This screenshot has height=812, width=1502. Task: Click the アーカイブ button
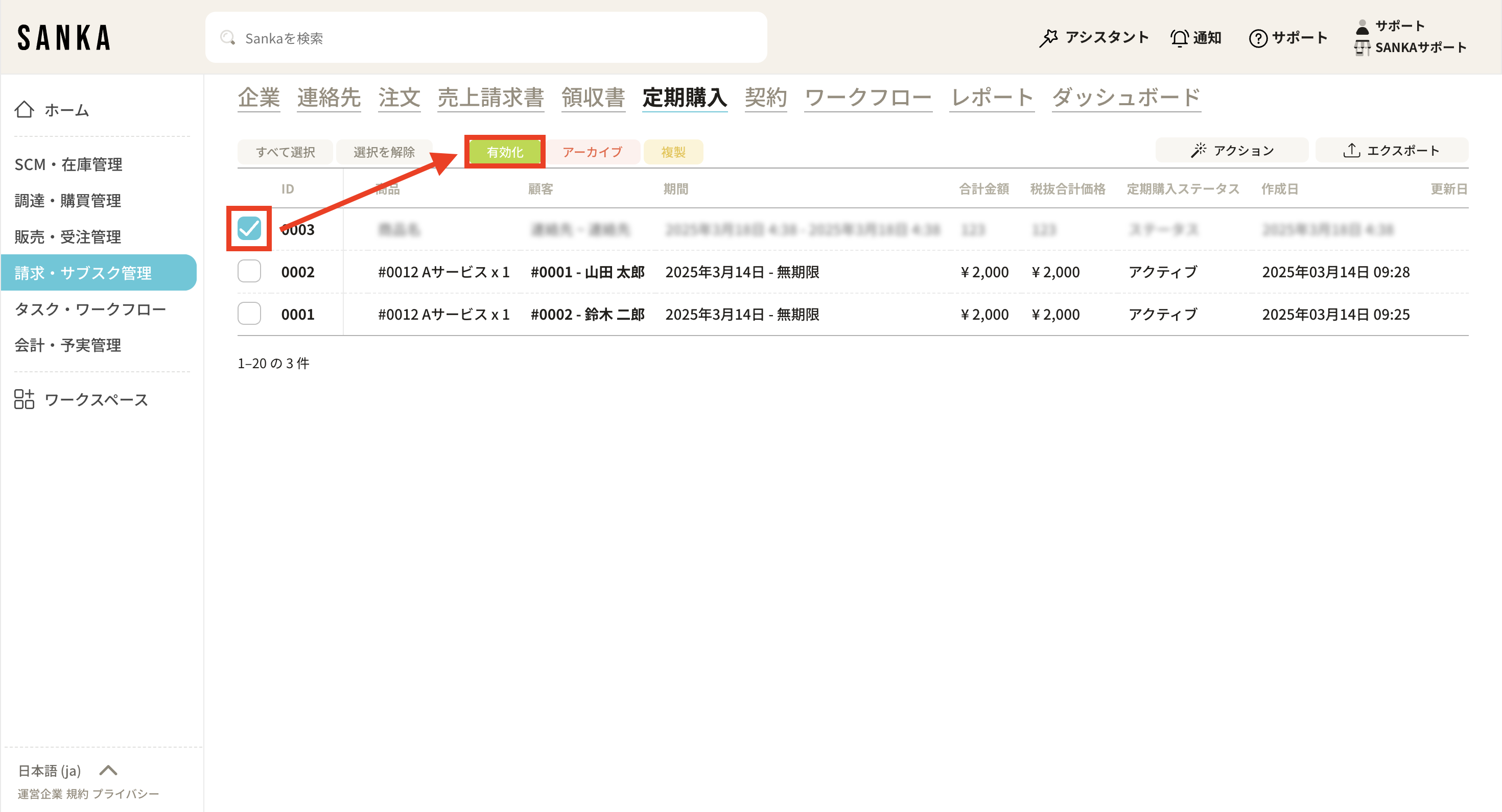[592, 152]
